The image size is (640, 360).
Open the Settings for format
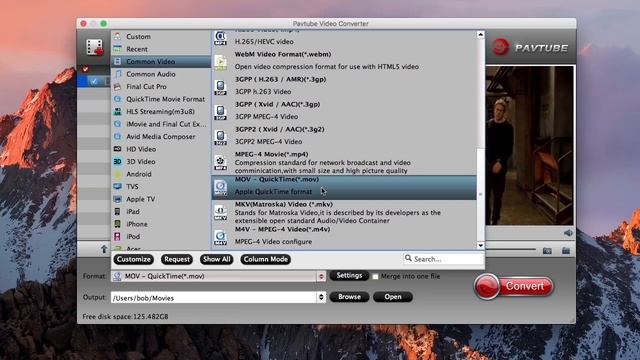pos(349,276)
